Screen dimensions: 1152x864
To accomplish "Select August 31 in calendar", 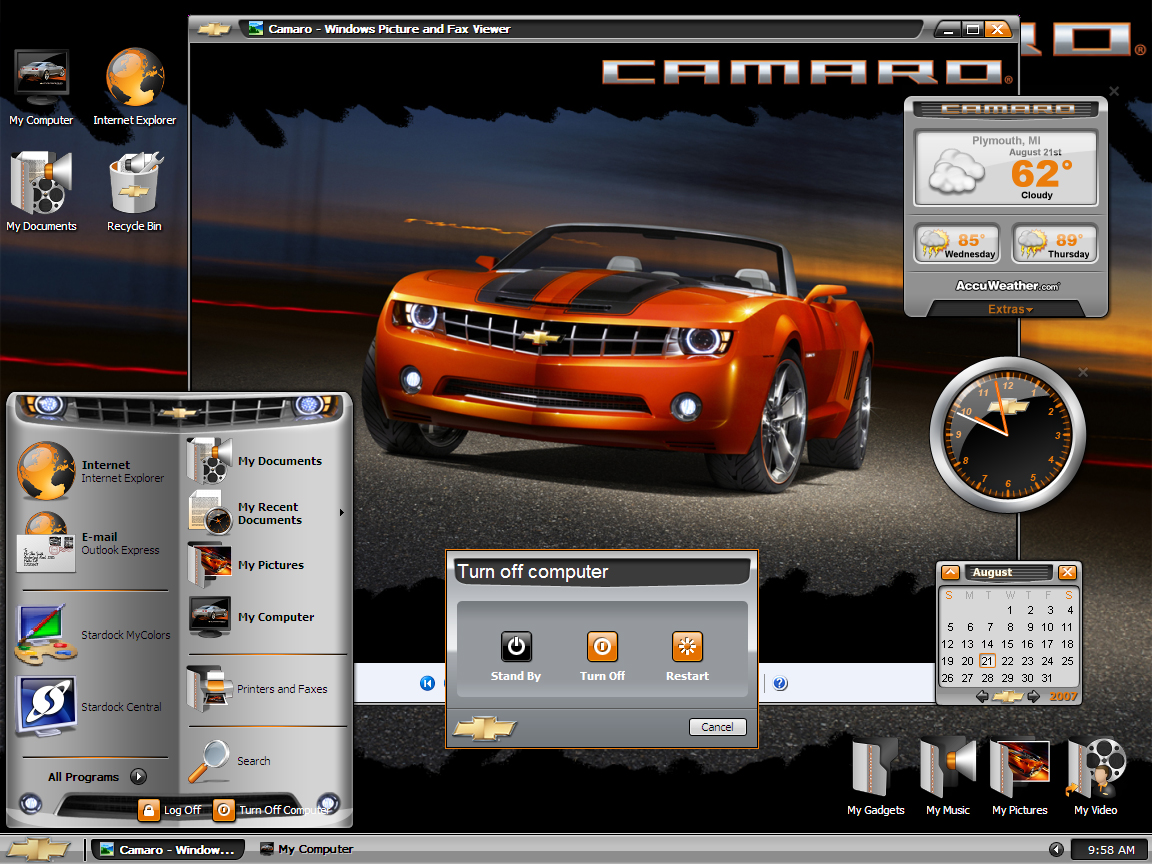I will [x=1047, y=678].
